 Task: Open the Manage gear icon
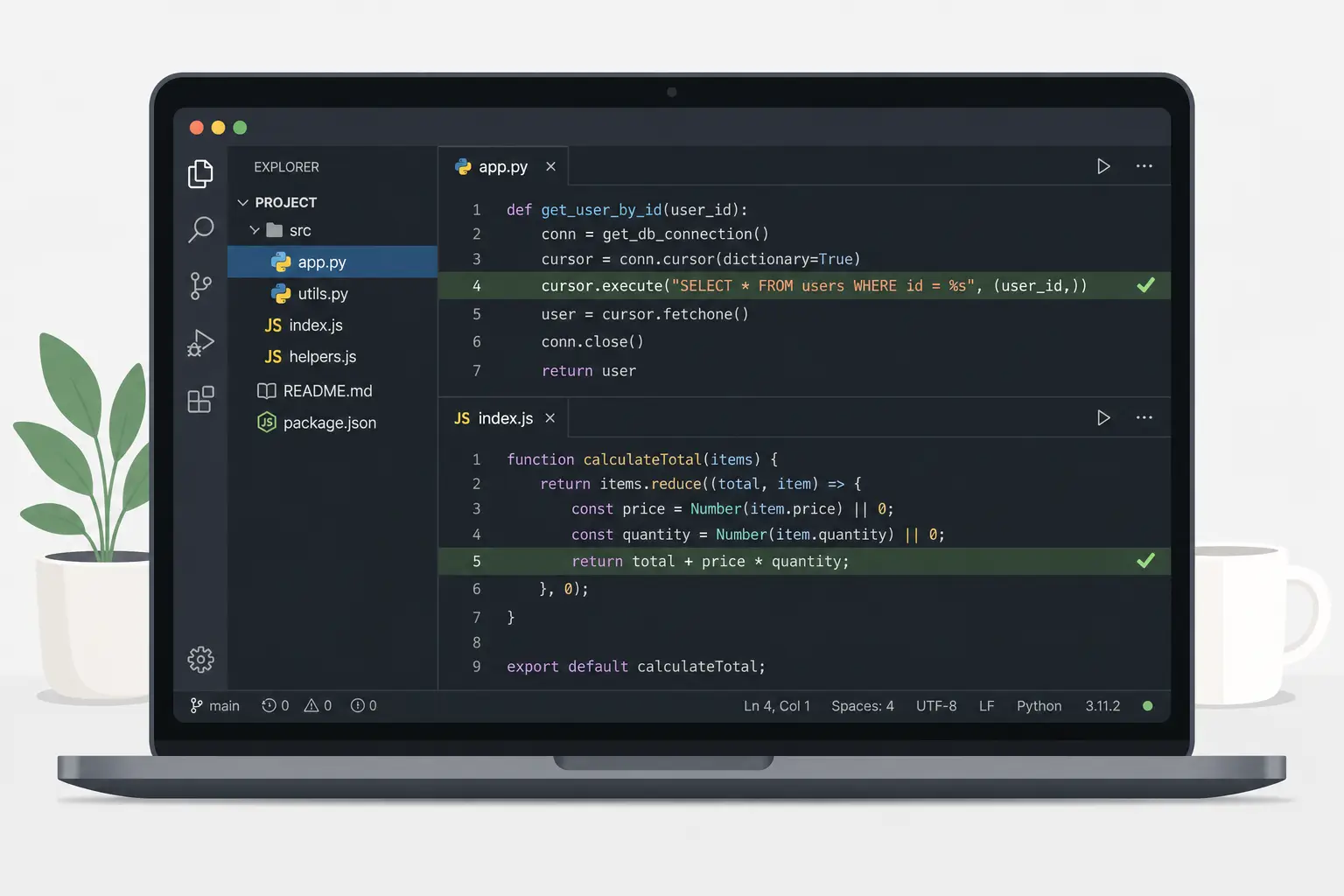click(200, 659)
